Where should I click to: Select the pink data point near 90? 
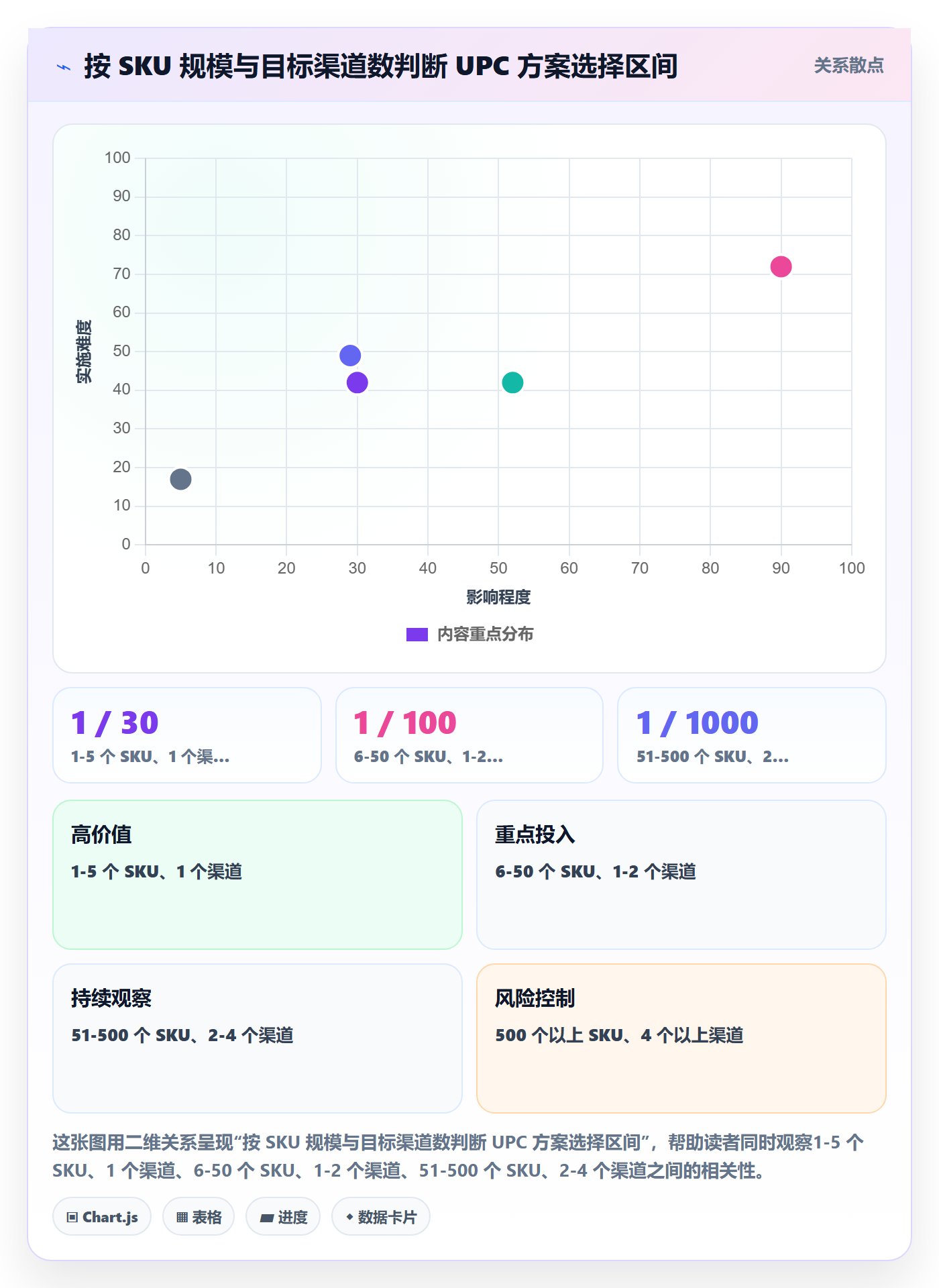(x=781, y=266)
